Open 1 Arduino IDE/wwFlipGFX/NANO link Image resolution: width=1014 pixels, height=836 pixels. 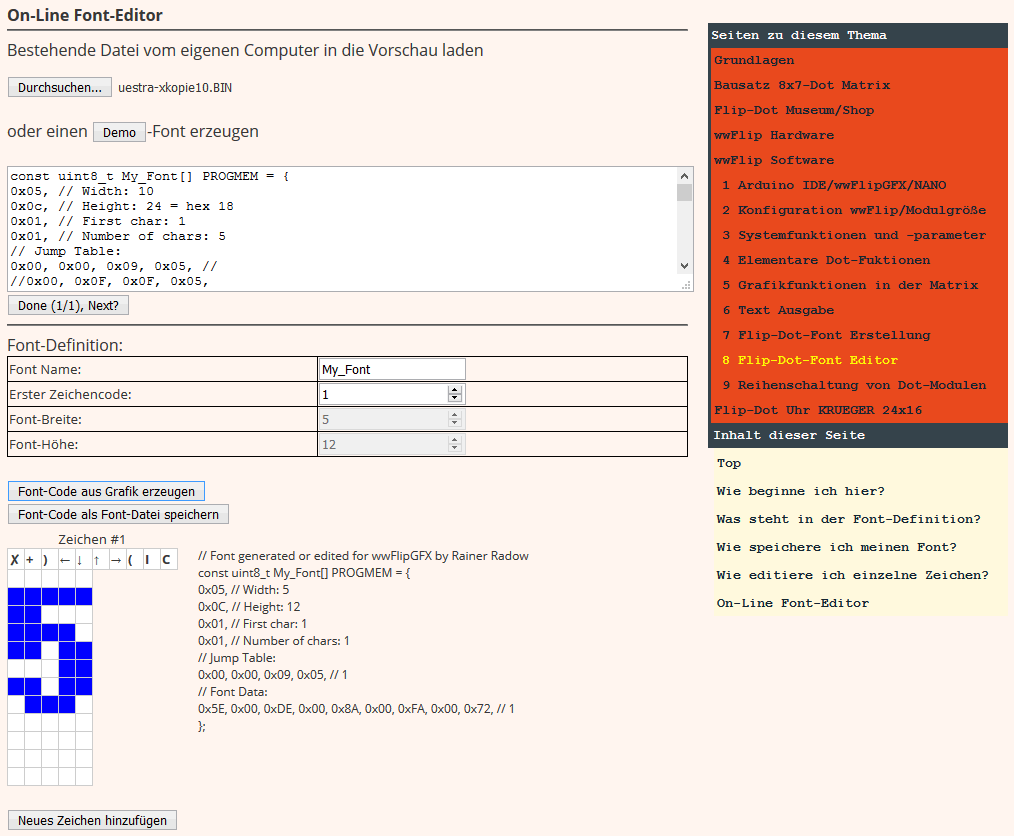click(x=834, y=186)
